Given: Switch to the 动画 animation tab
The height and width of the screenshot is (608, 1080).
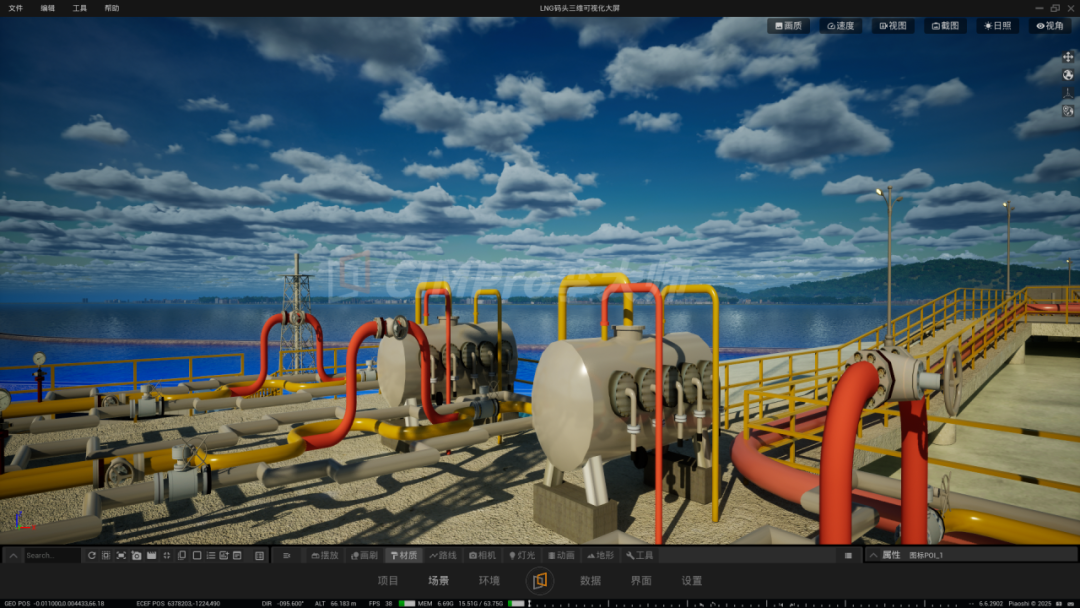Looking at the screenshot, I should tap(561, 555).
